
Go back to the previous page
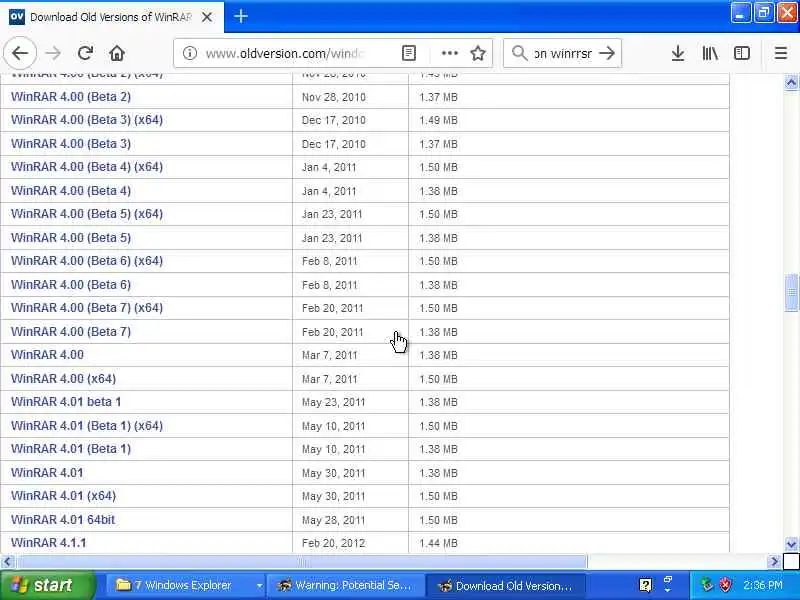tap(20, 53)
